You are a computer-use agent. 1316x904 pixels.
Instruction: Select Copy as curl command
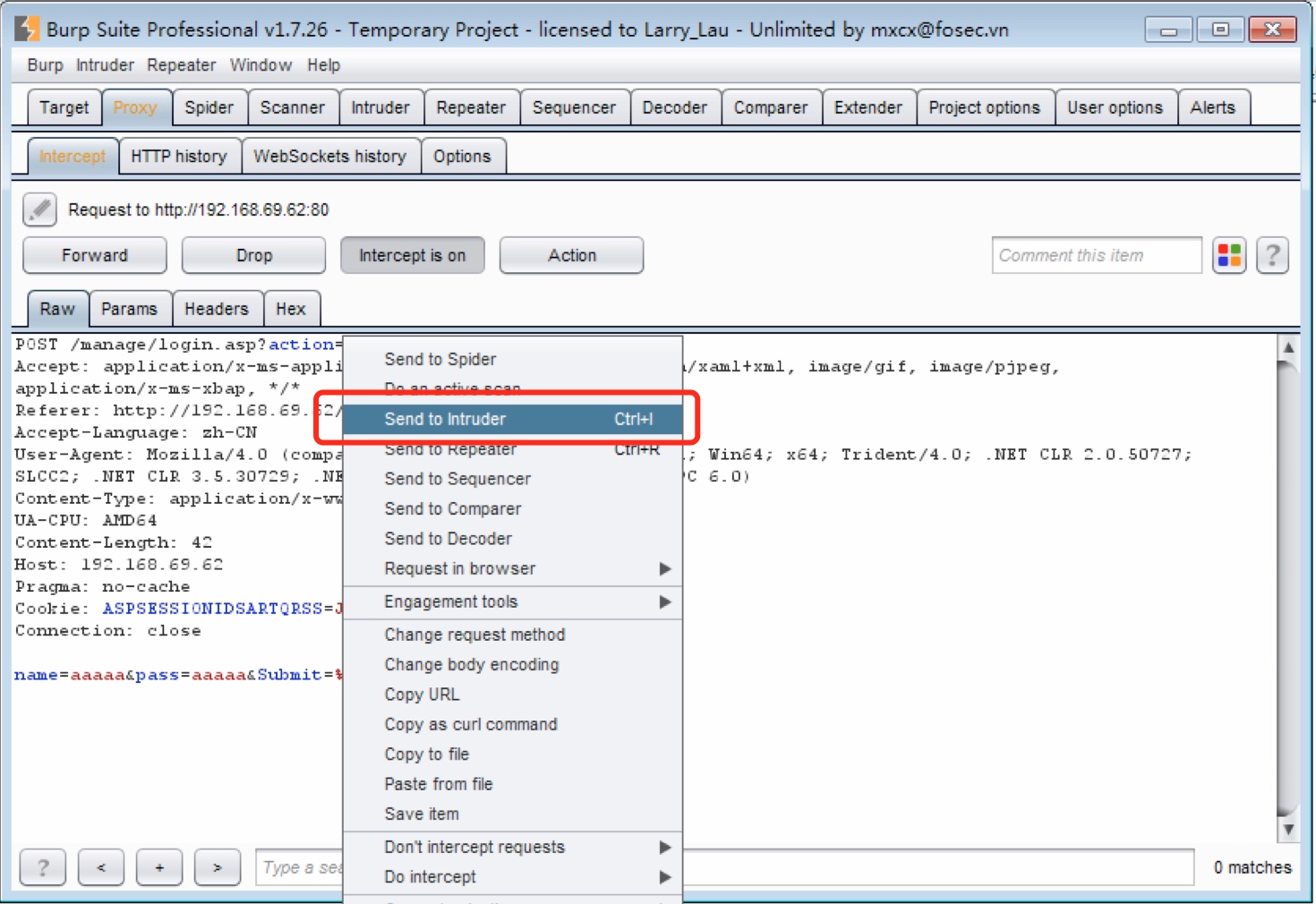tap(513, 724)
